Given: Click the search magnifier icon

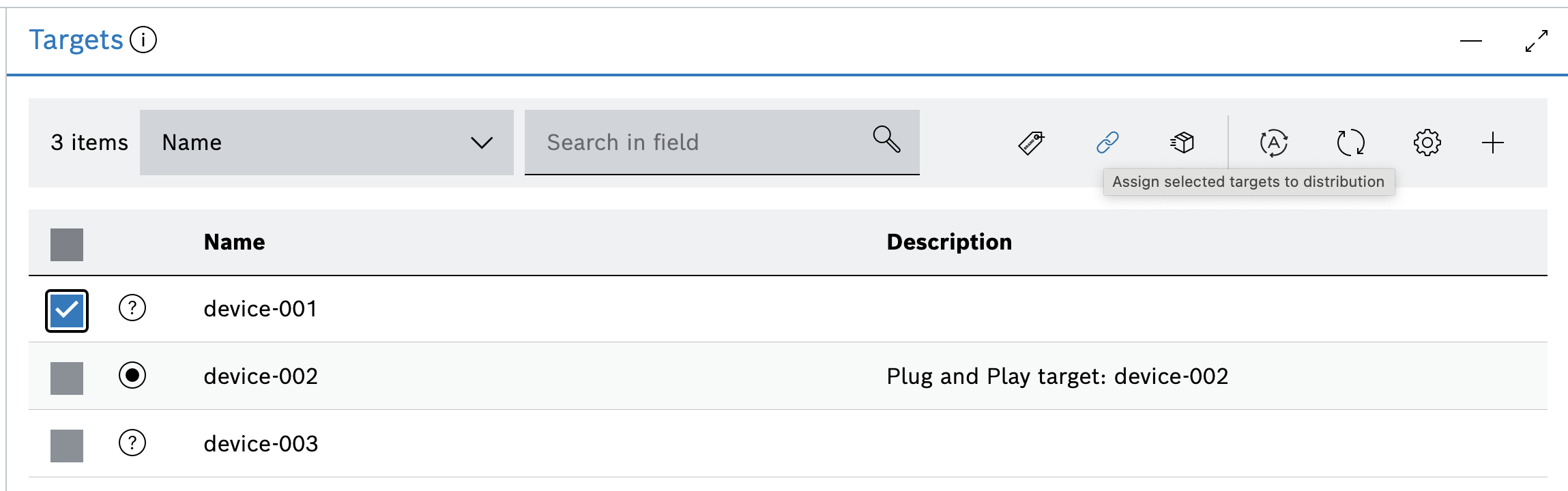Looking at the screenshot, I should coord(886,139).
